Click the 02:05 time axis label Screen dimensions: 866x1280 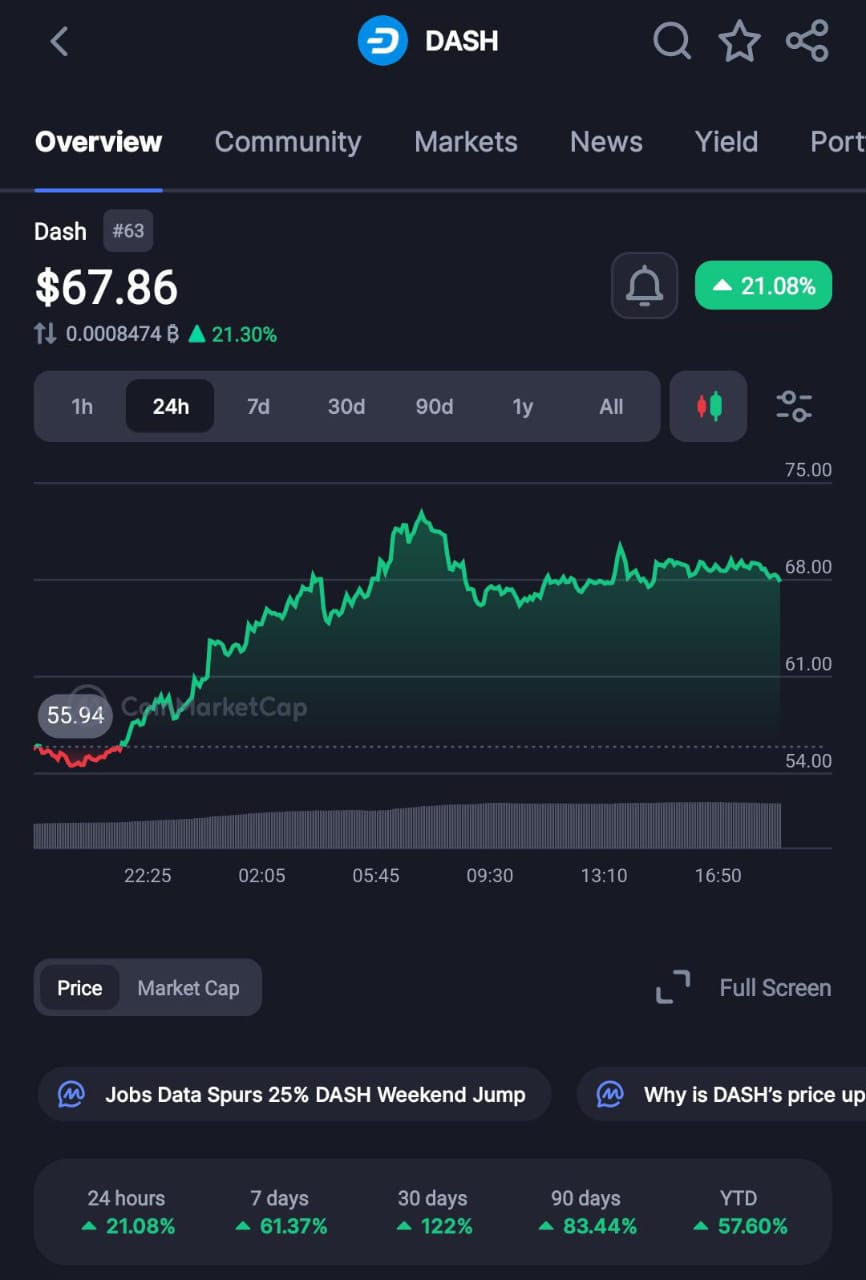261,876
